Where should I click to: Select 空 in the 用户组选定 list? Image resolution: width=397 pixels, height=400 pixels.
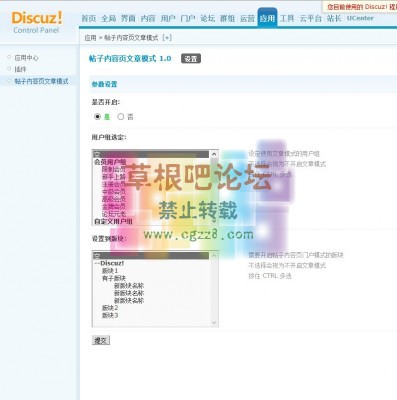click(151, 154)
